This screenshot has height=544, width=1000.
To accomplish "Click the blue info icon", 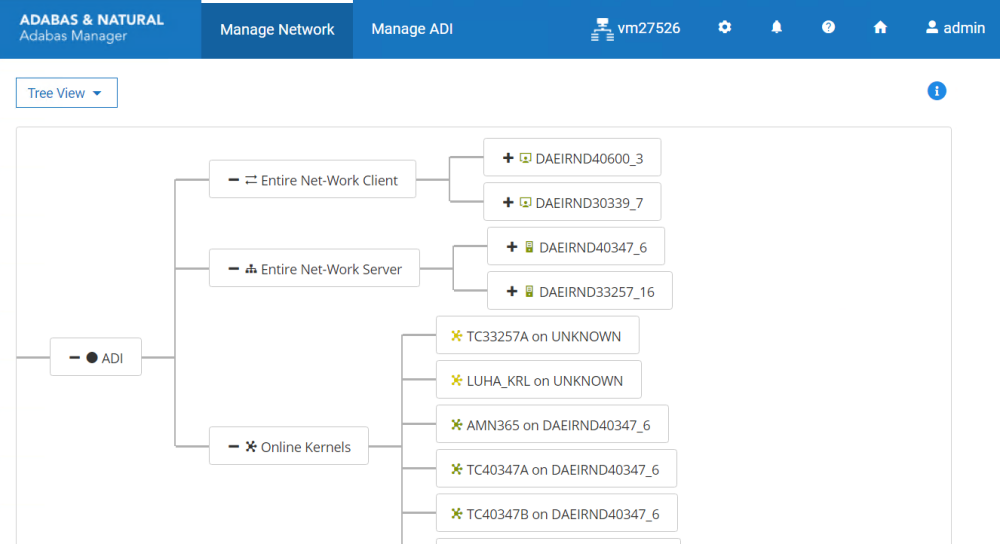I will coord(937,91).
